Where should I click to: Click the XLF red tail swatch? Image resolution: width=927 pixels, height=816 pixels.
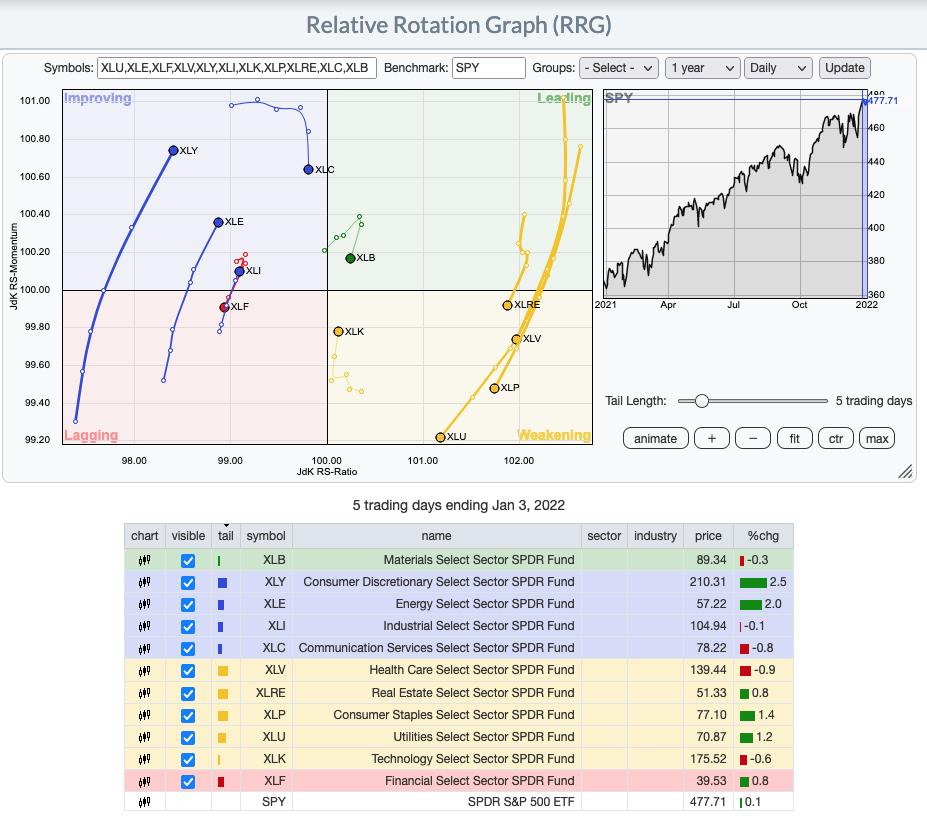tap(221, 782)
